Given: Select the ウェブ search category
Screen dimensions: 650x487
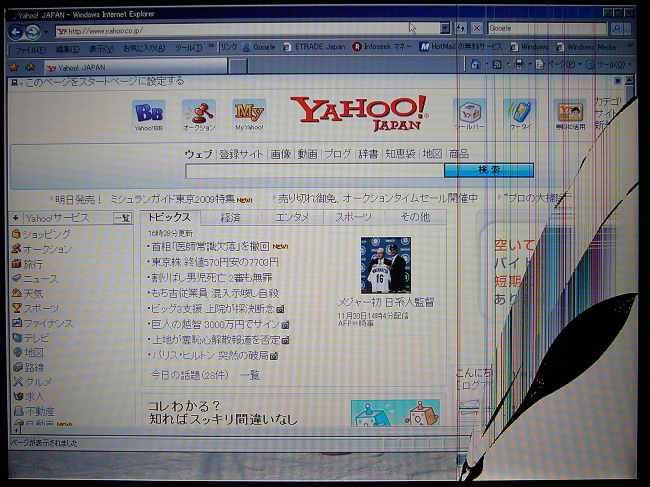Looking at the screenshot, I should 199,154.
